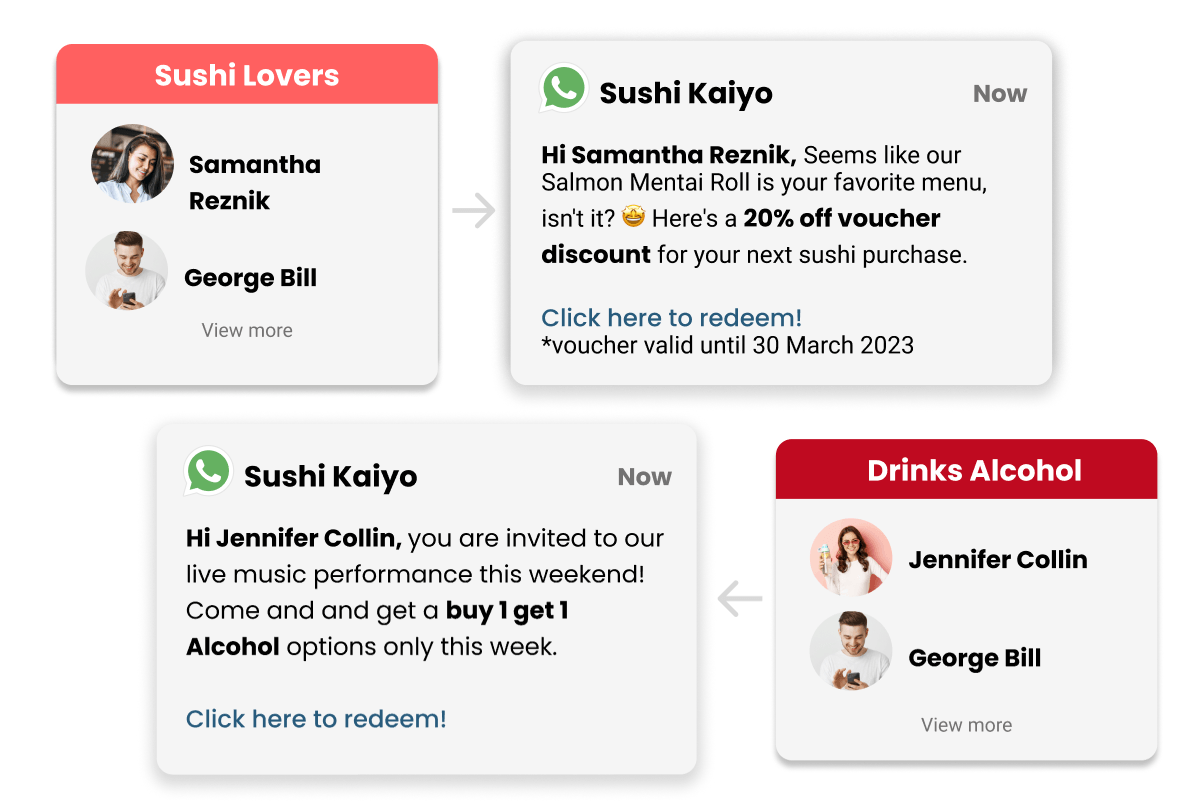Click the right-pointing arrow beside Sushi Lovers

pos(474,211)
